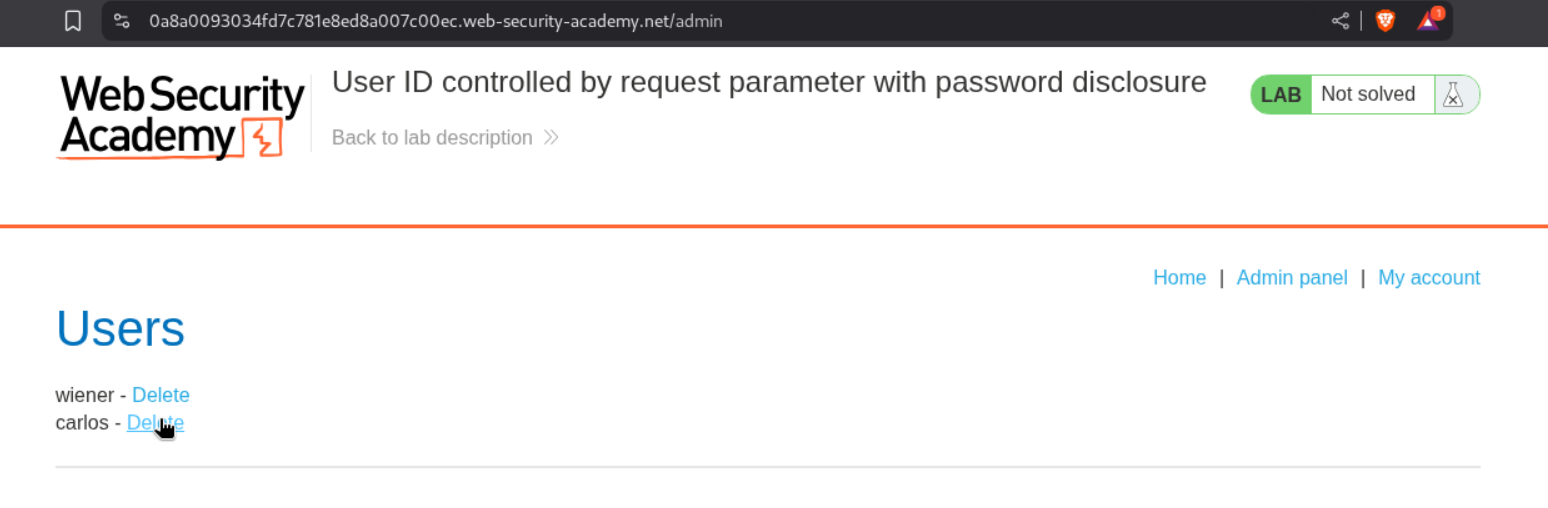Click the carlos username text
The width and height of the screenshot is (1548, 508).
tap(82, 423)
